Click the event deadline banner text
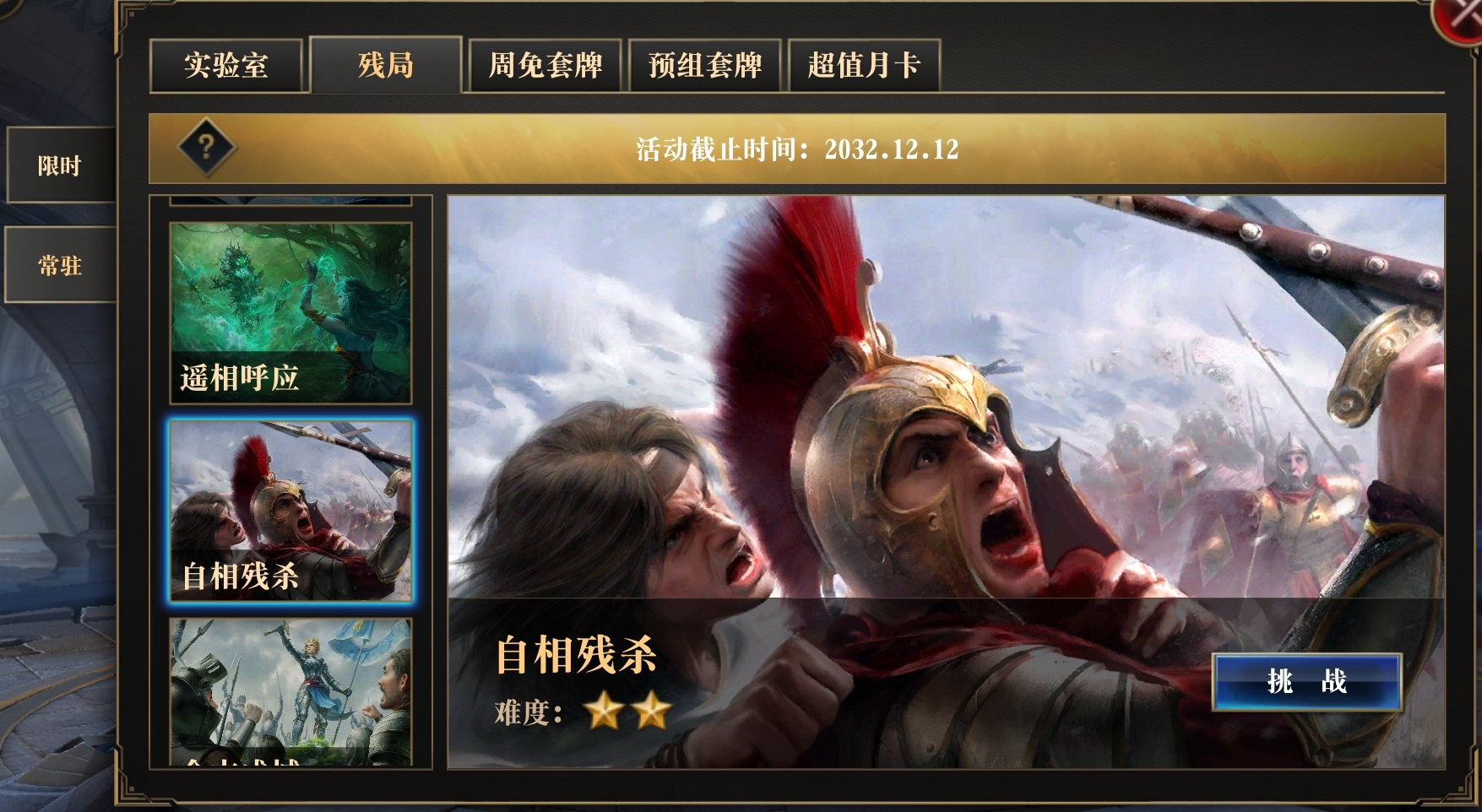This screenshot has width=1482, height=812. 797,149
